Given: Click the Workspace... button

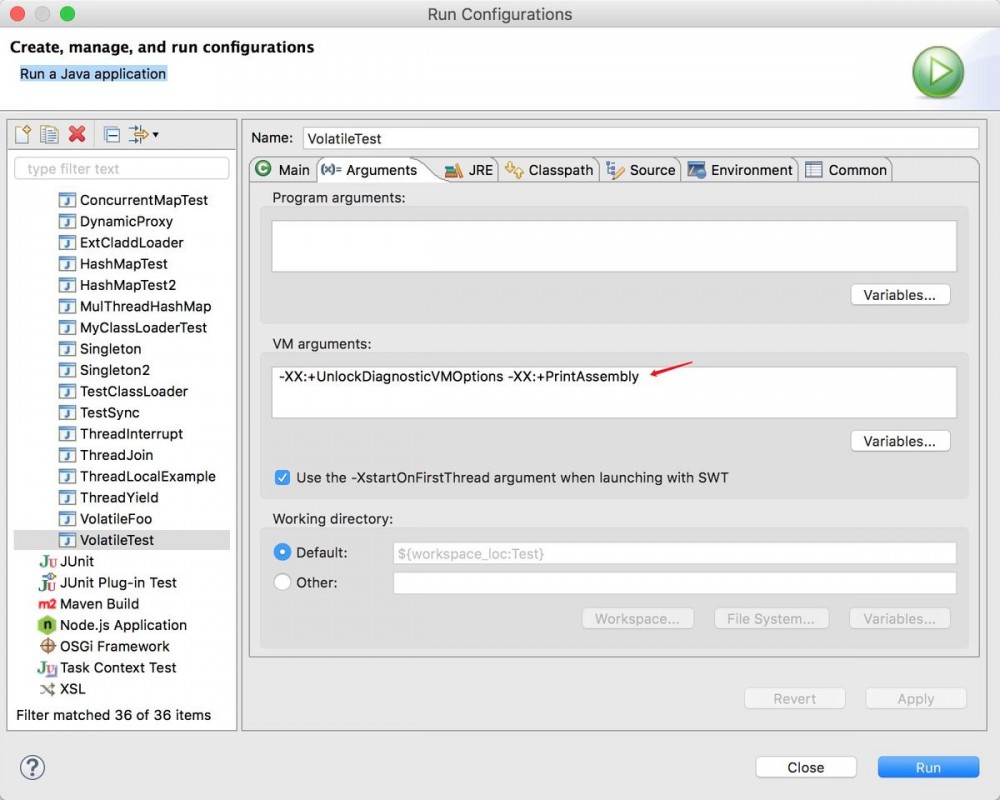Looking at the screenshot, I should coord(638,619).
